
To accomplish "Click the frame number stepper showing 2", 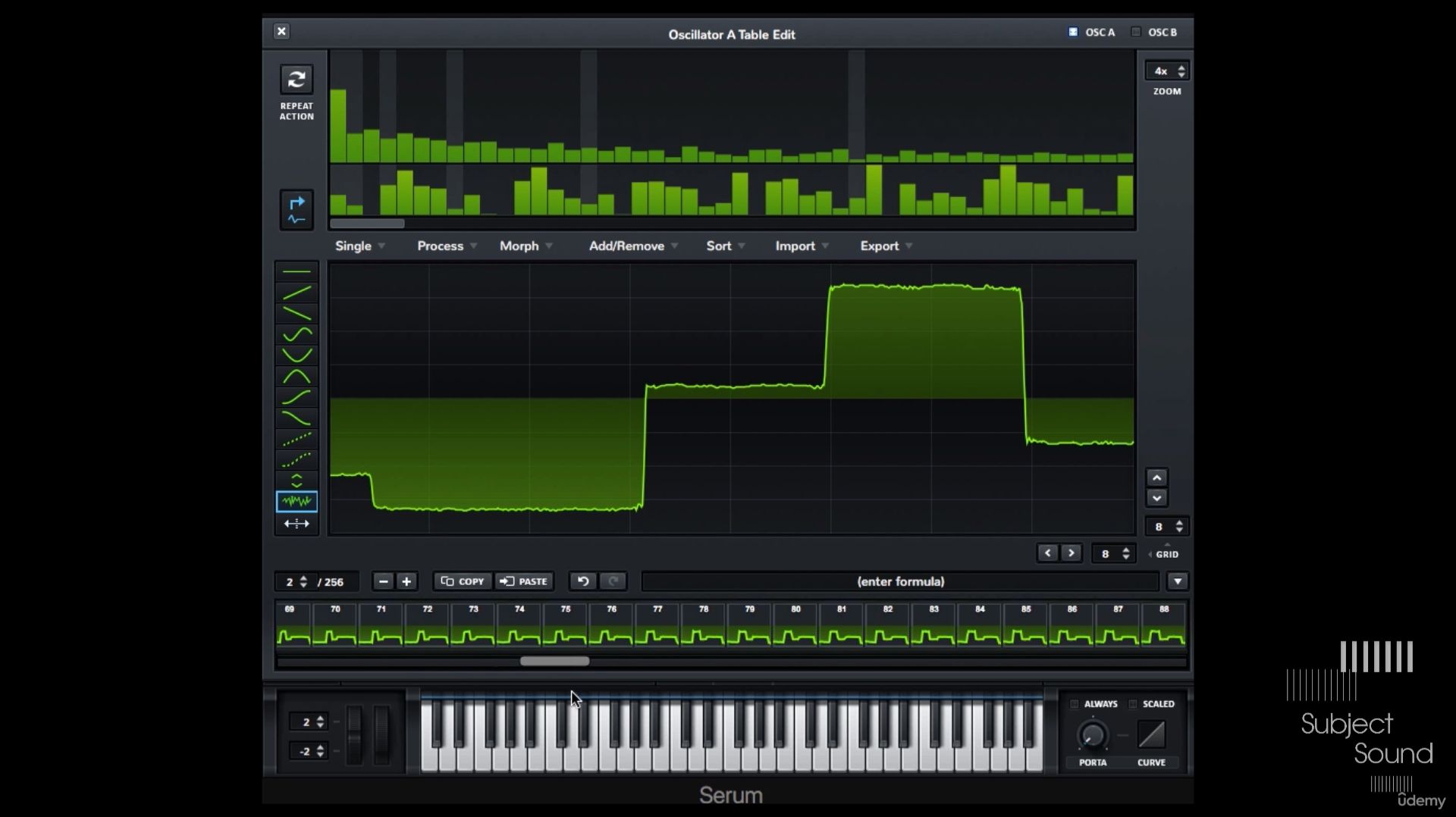I will coord(294,581).
